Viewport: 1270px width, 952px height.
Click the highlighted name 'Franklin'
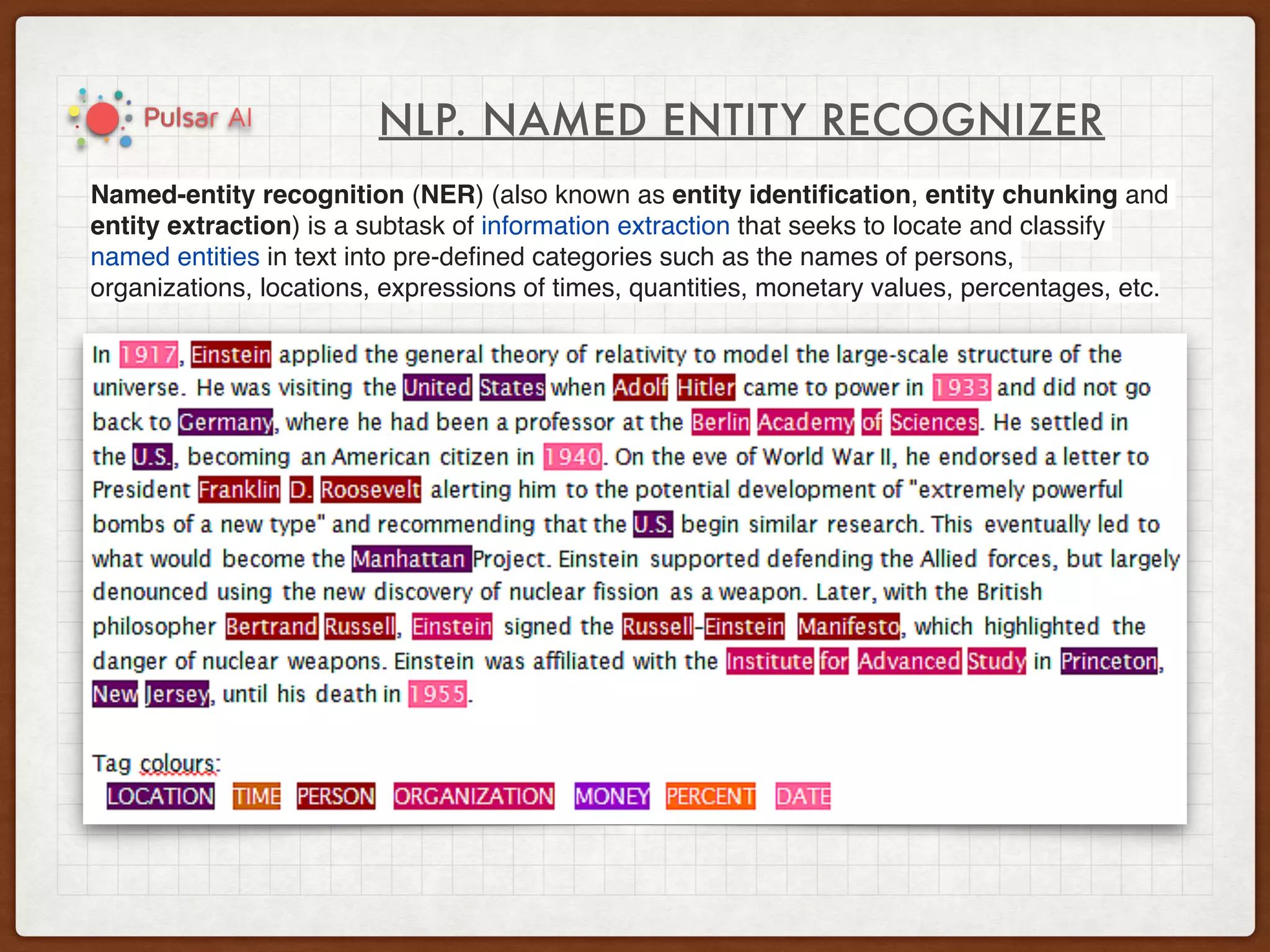tap(239, 490)
